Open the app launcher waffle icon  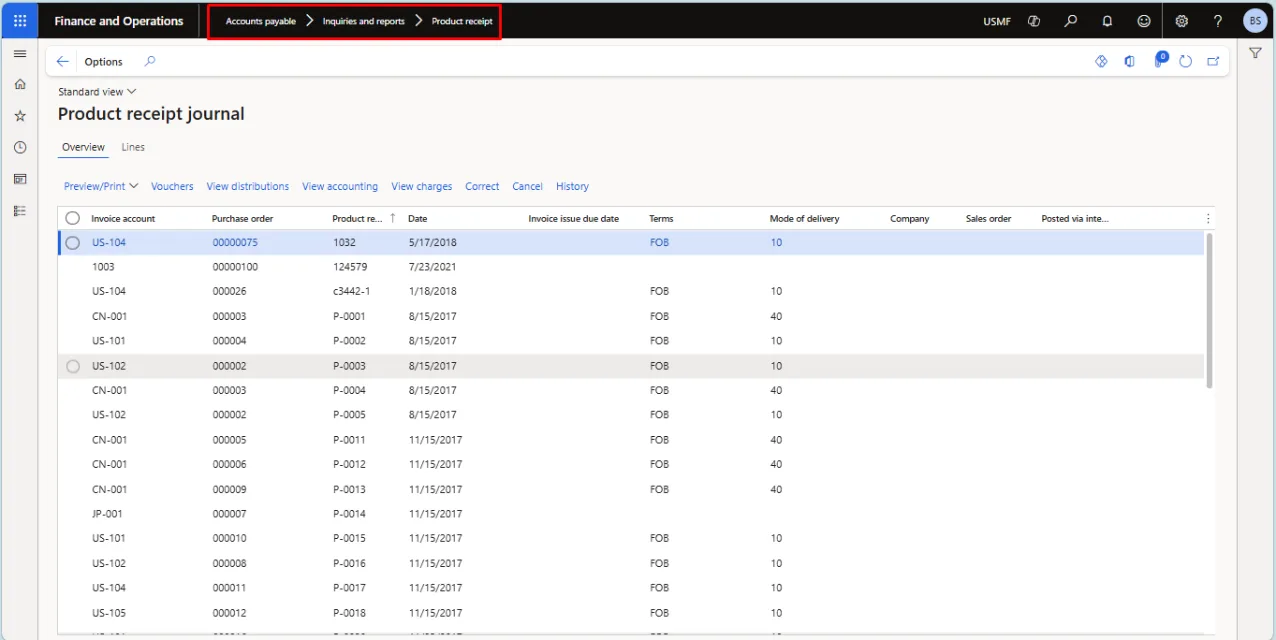coord(20,21)
